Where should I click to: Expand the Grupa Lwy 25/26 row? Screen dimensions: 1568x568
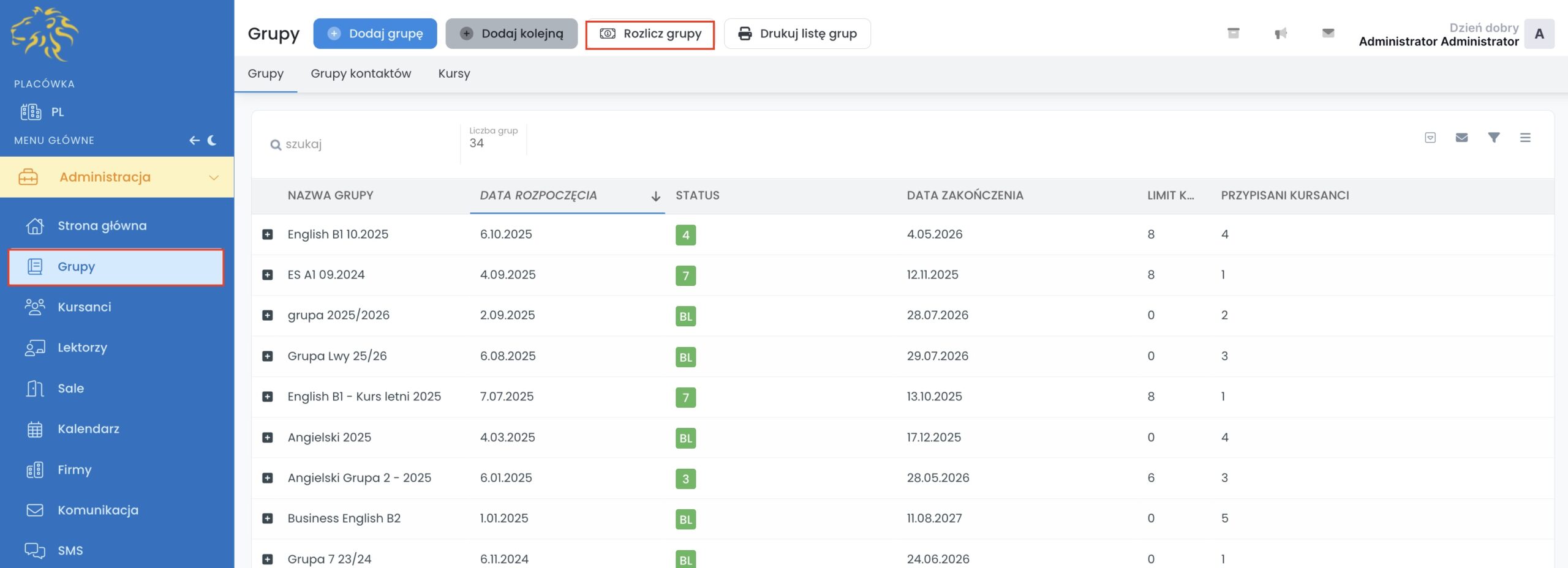coord(268,356)
